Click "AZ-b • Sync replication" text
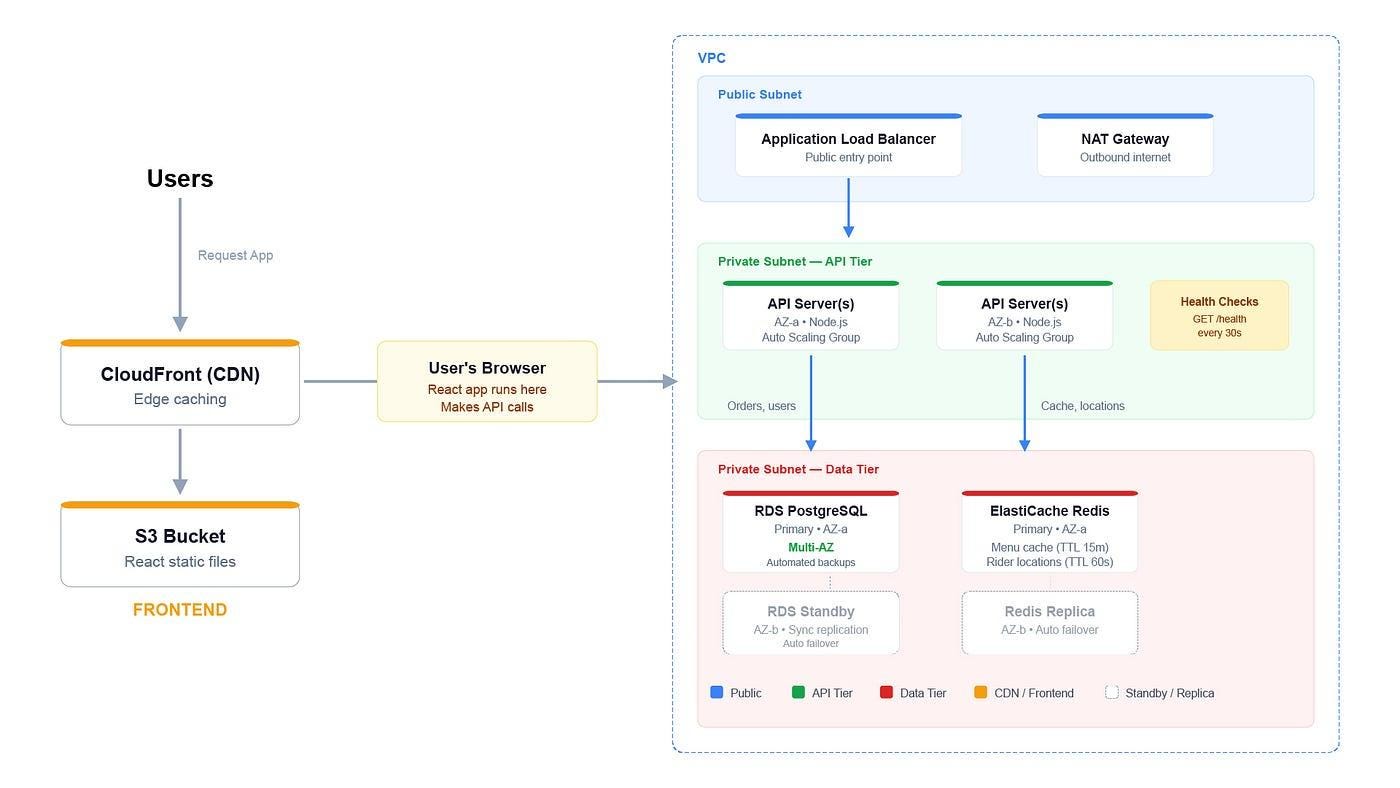 [x=811, y=630]
